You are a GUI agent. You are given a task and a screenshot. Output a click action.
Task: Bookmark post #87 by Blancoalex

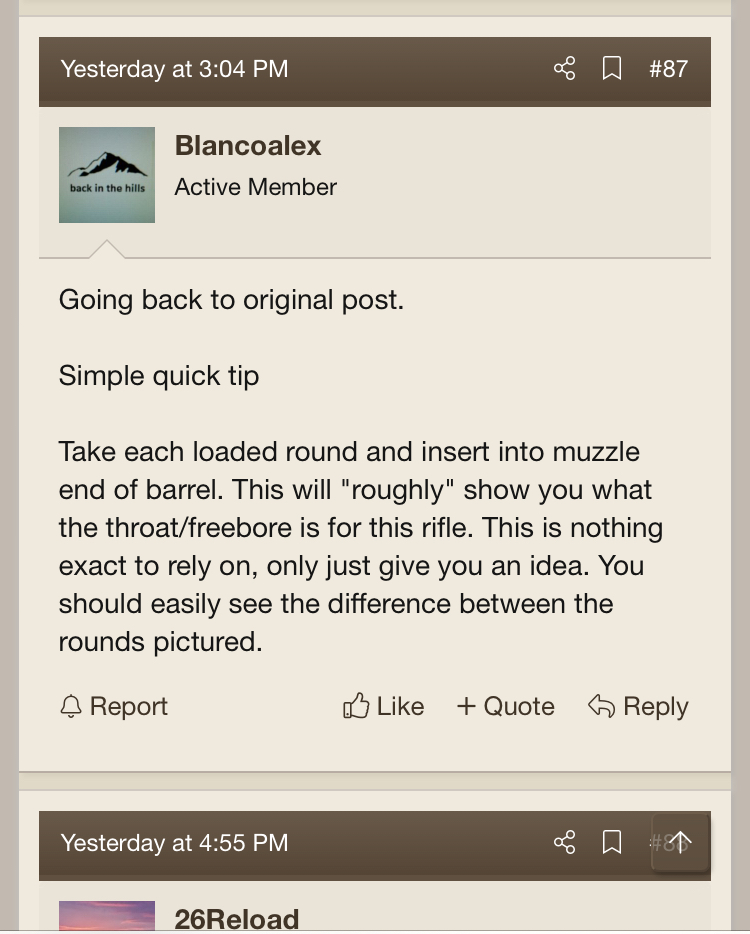coord(612,69)
